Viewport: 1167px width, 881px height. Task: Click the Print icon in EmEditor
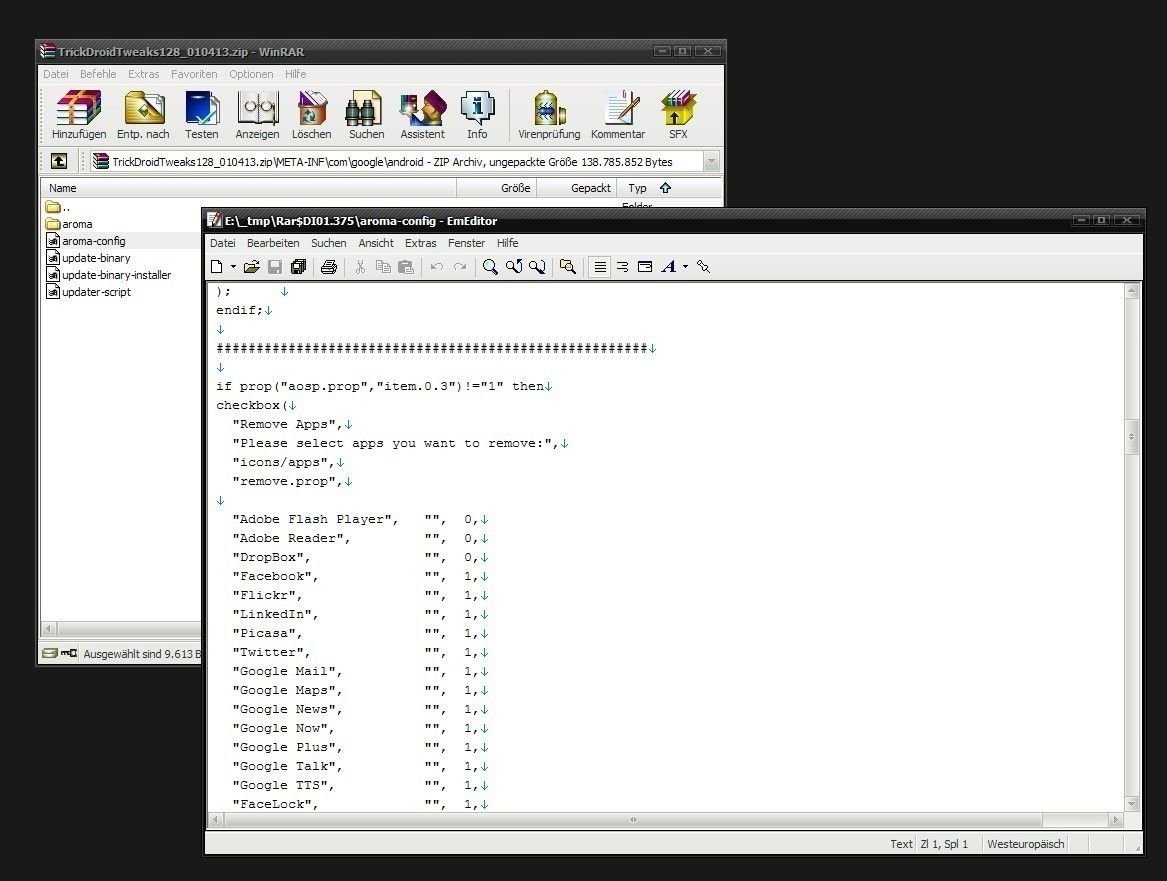point(328,267)
